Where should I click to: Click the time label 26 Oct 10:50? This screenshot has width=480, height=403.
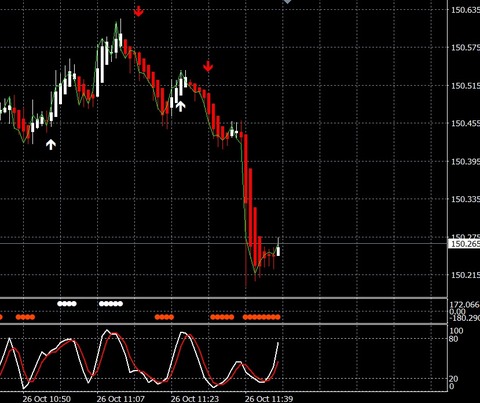pyautogui.click(x=47, y=399)
